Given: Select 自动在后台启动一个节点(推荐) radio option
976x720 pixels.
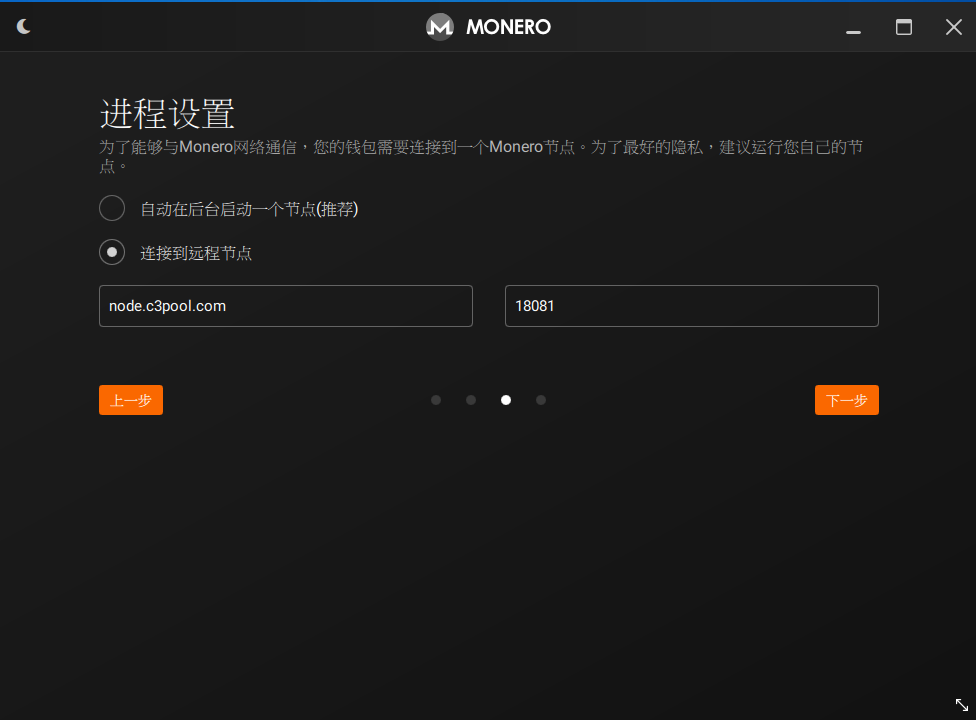Looking at the screenshot, I should pyautogui.click(x=112, y=208).
